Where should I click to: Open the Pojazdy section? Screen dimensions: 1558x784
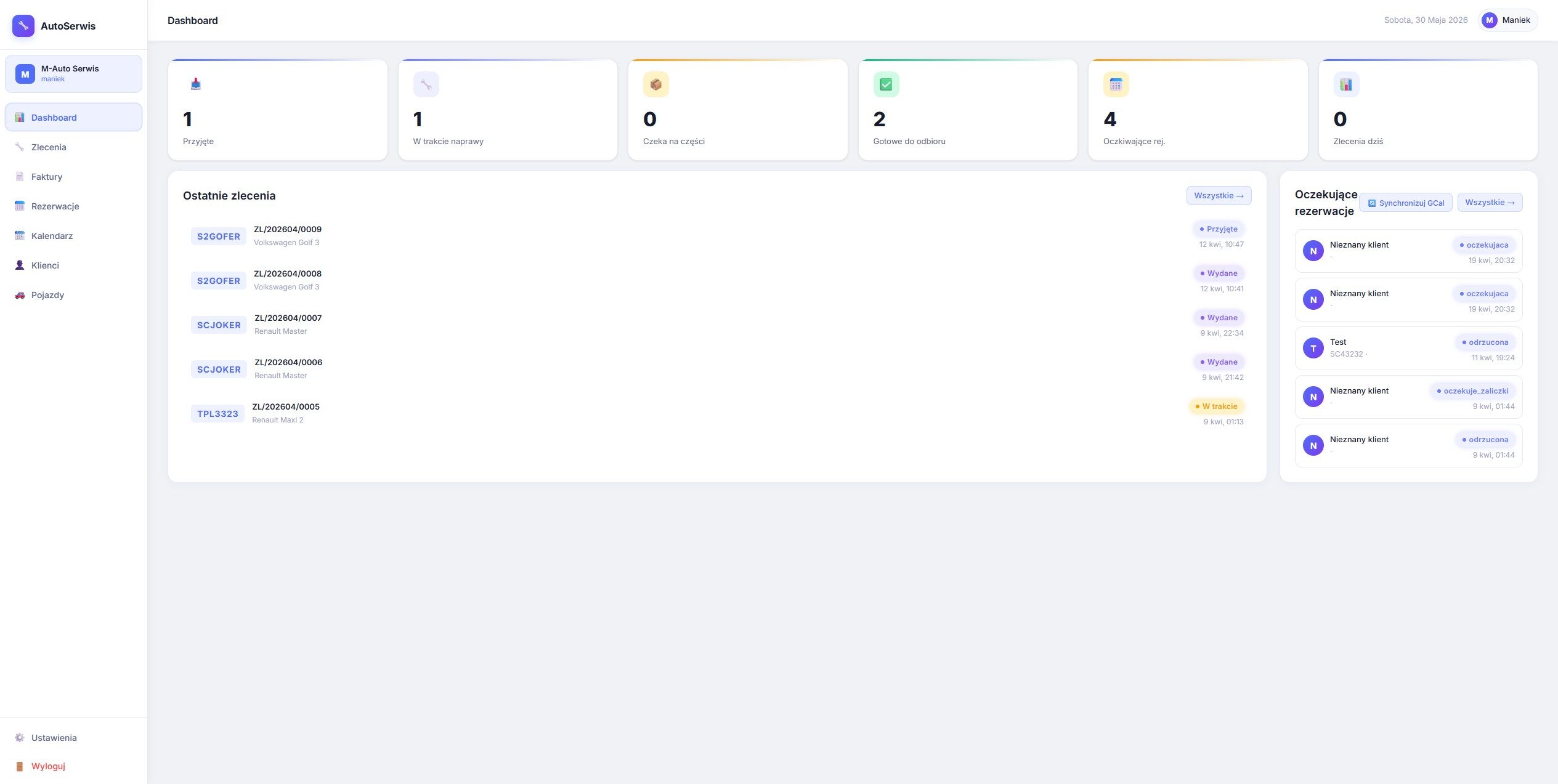click(73, 295)
